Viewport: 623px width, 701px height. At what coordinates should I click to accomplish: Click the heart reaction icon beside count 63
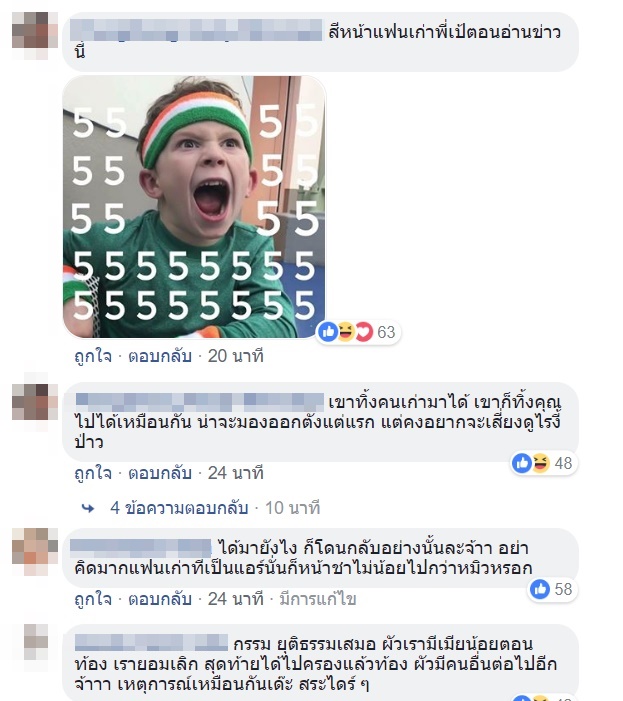363,332
